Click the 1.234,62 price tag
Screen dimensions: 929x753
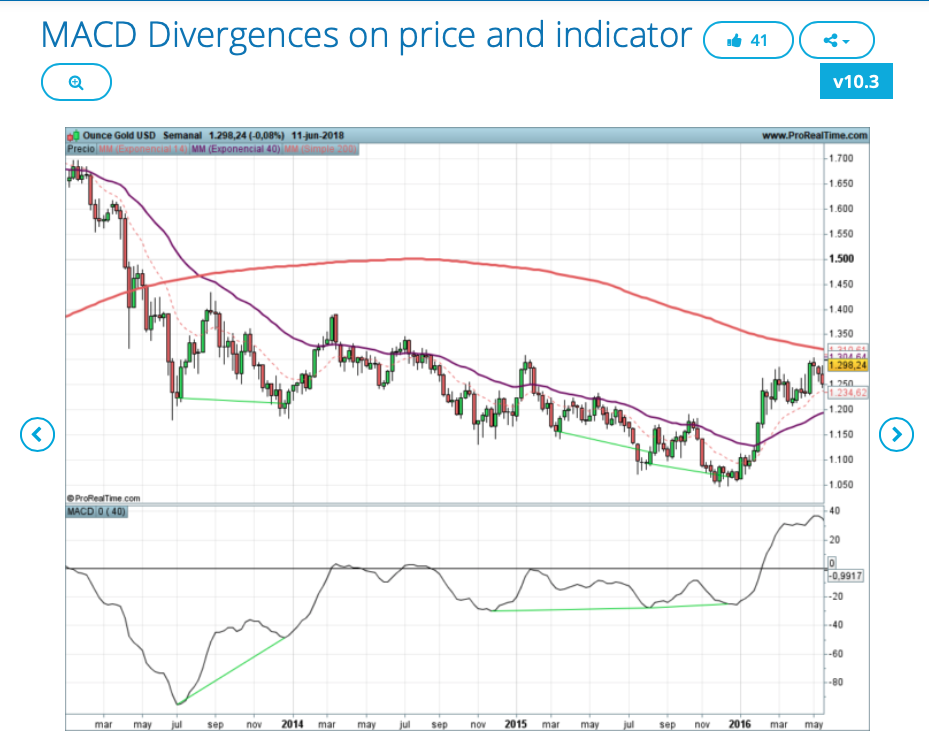coord(848,393)
